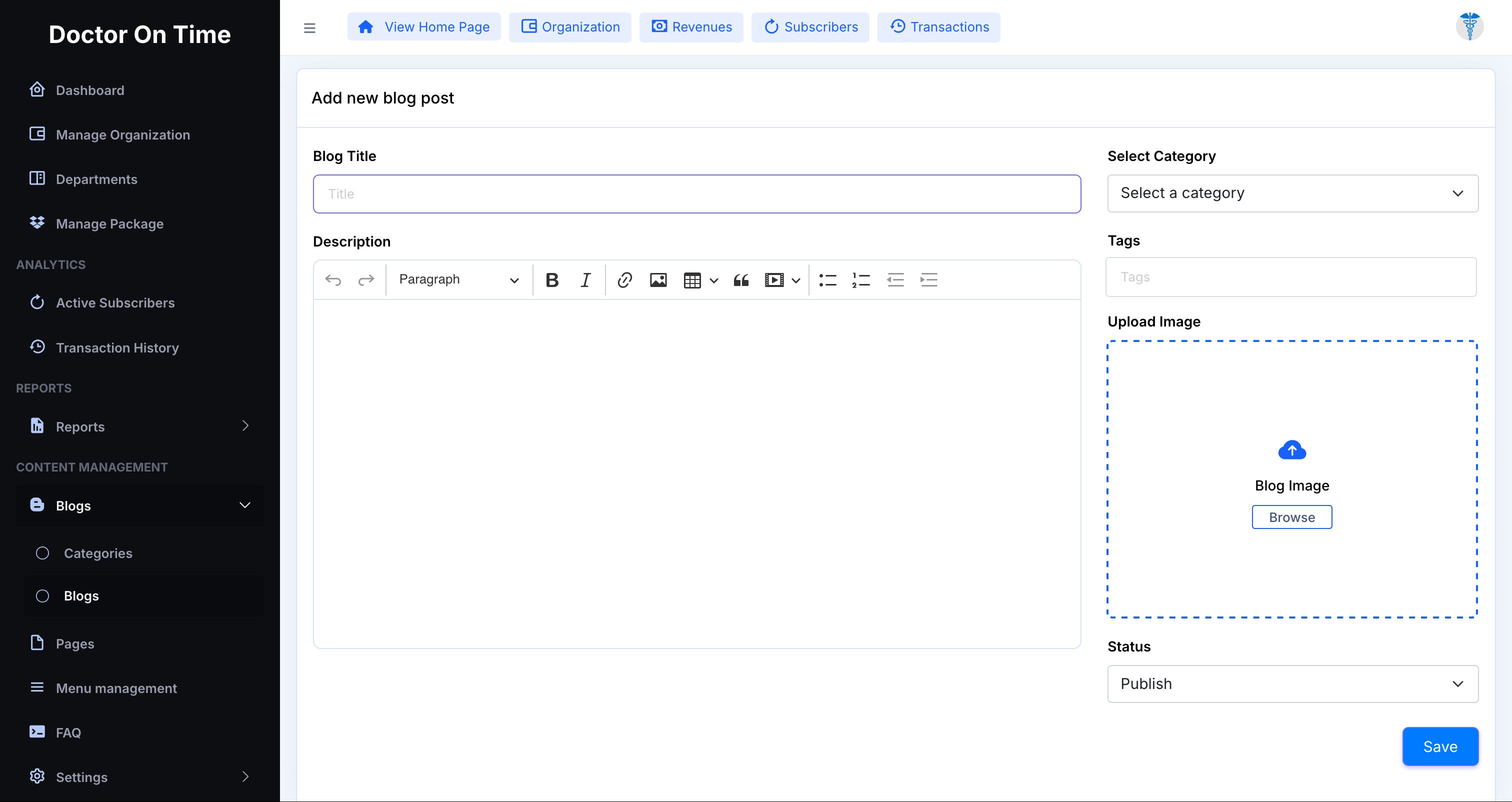This screenshot has width=1512, height=802.
Task: Click the Reports document icon
Action: coord(37,425)
